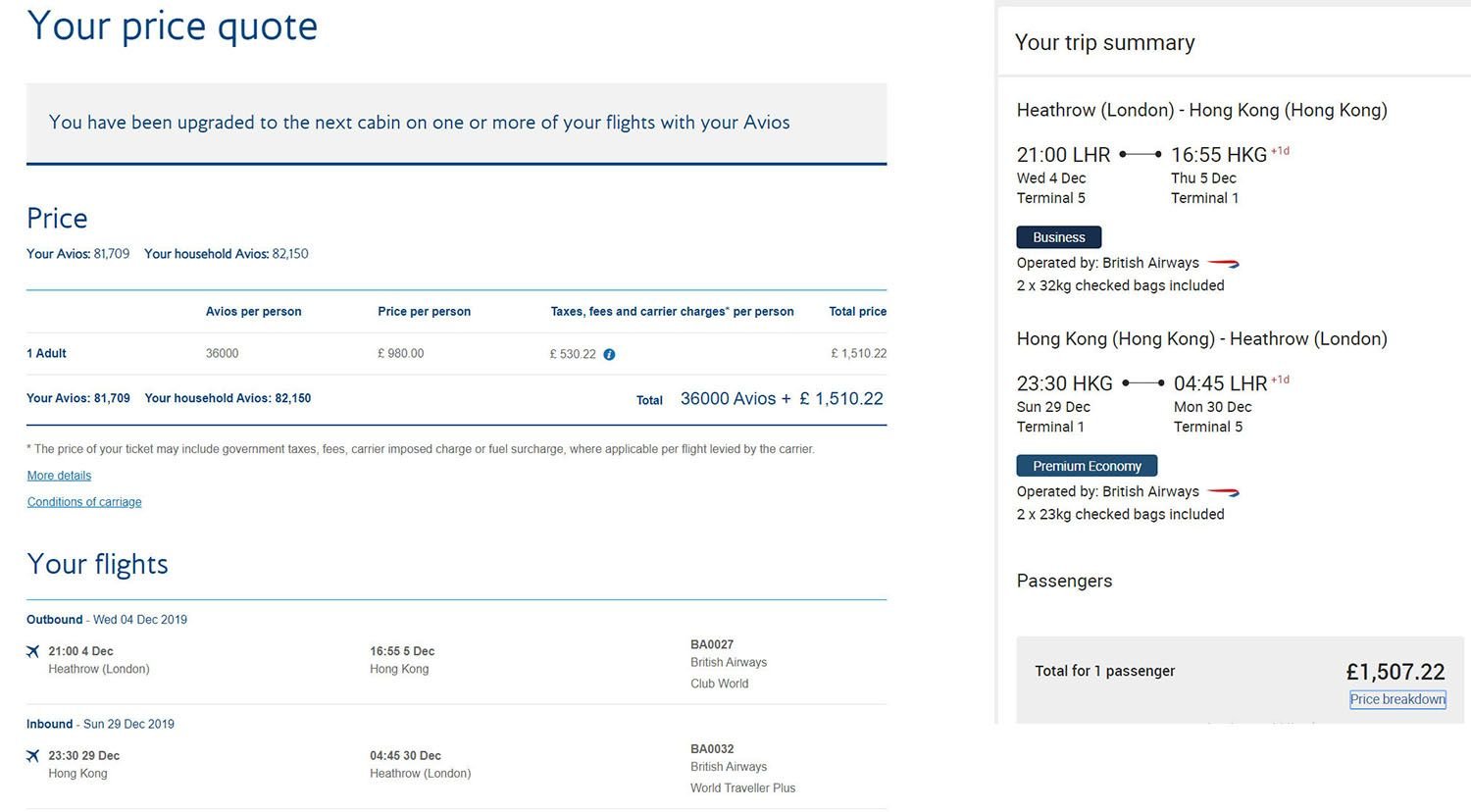1471x812 pixels.
Task: Open the Conditions of carriage link
Action: [84, 502]
